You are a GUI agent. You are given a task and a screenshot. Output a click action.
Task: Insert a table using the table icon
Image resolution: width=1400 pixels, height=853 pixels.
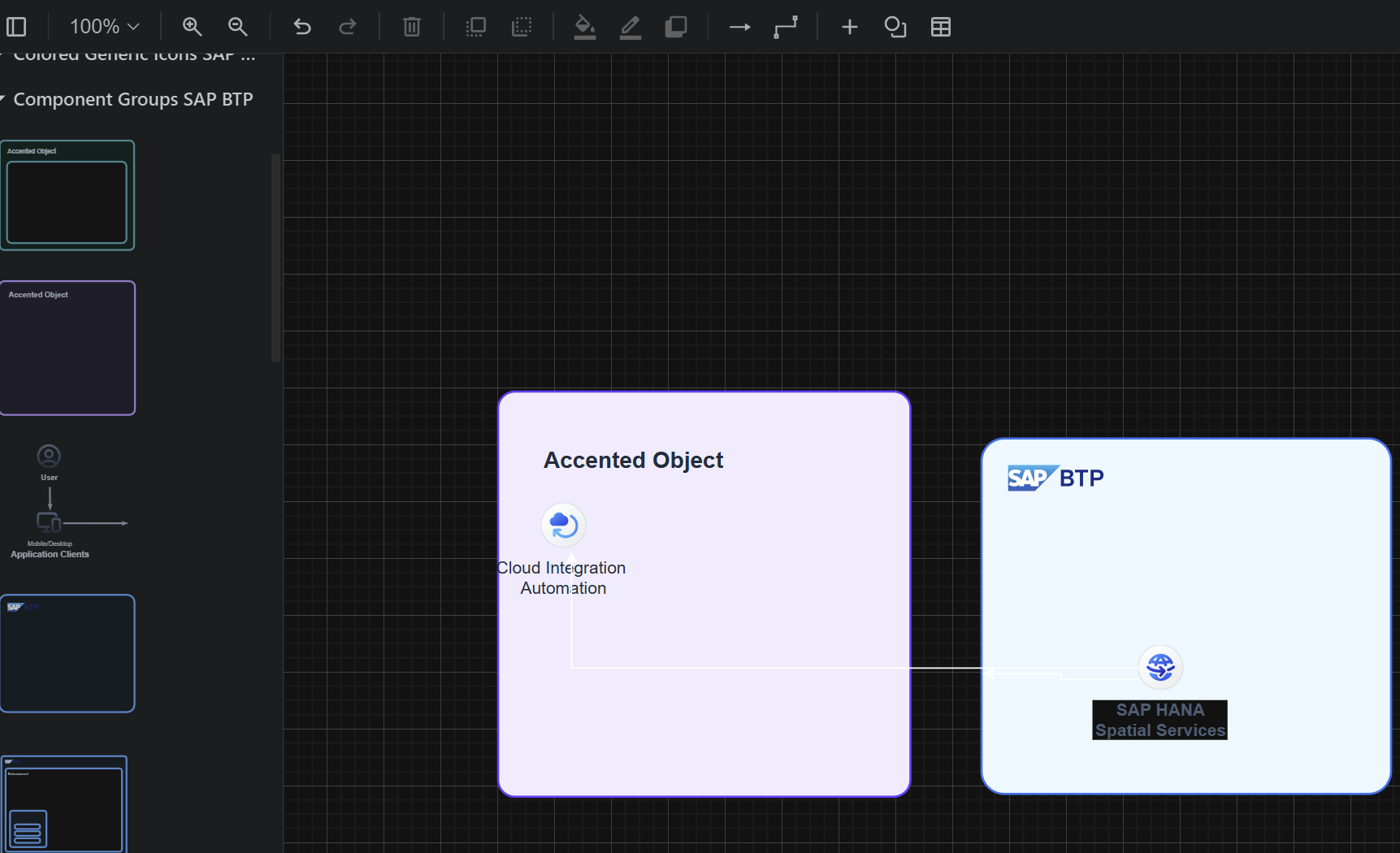point(941,27)
